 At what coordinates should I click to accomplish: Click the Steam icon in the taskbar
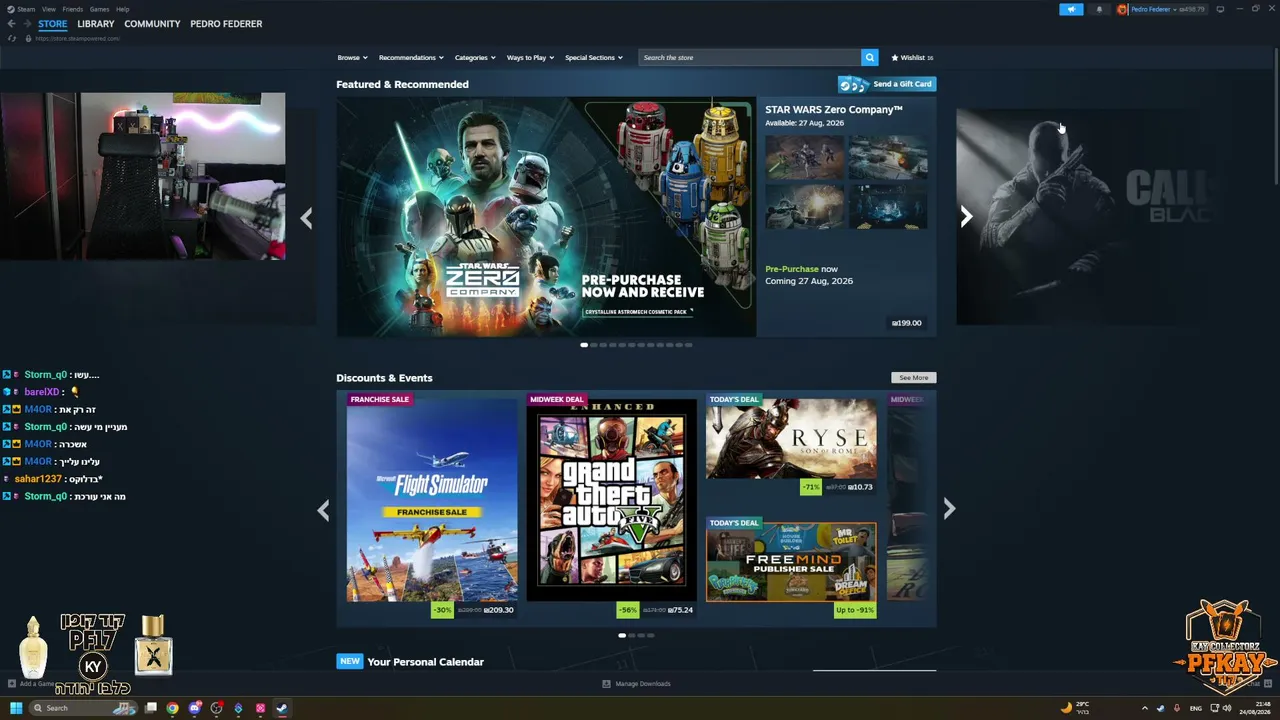coord(282,708)
